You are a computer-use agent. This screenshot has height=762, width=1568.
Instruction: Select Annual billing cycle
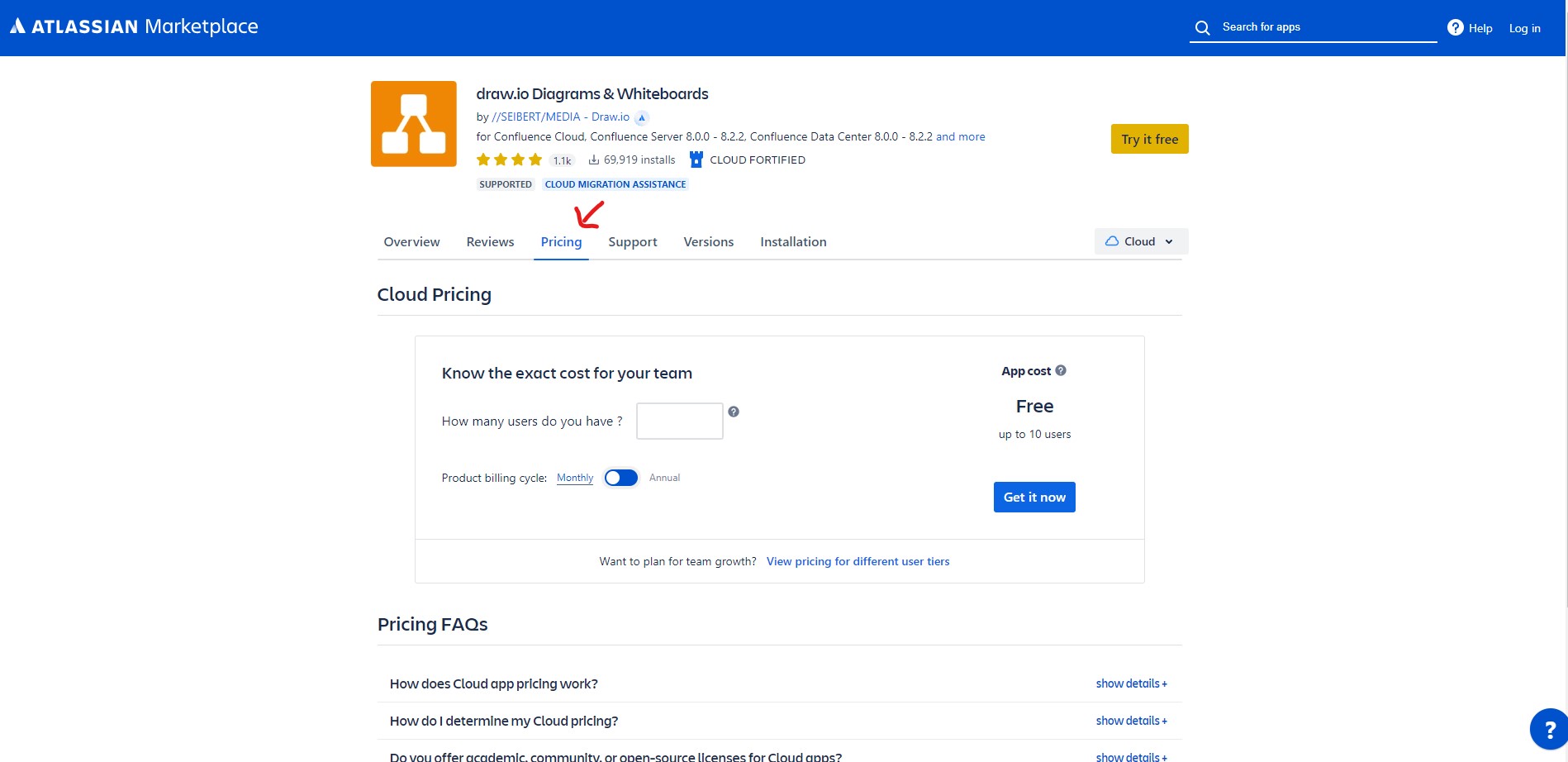coord(664,478)
